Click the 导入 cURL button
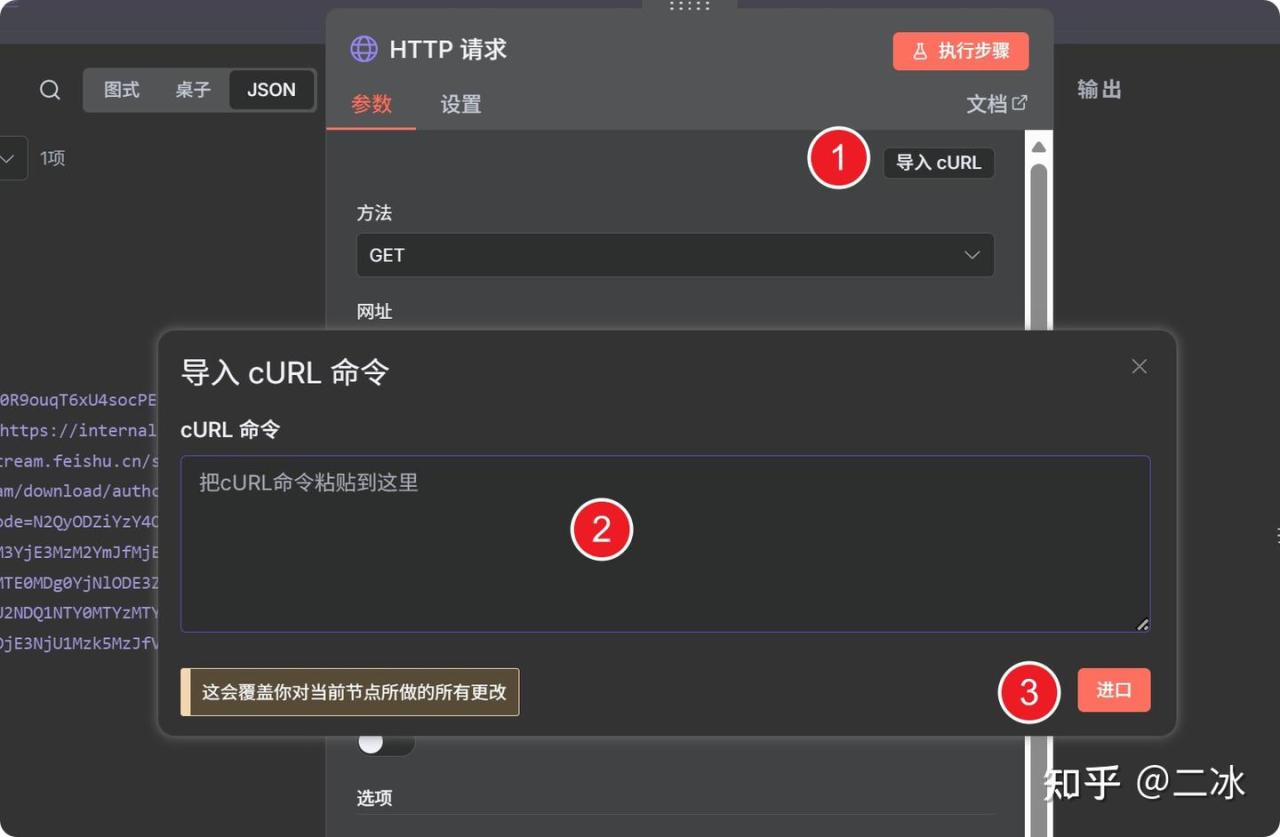Screen dimensions: 1280x837 [938, 163]
